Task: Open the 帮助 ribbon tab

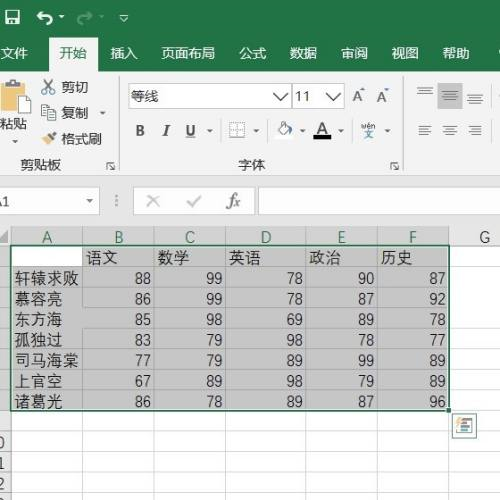Action: tap(456, 53)
